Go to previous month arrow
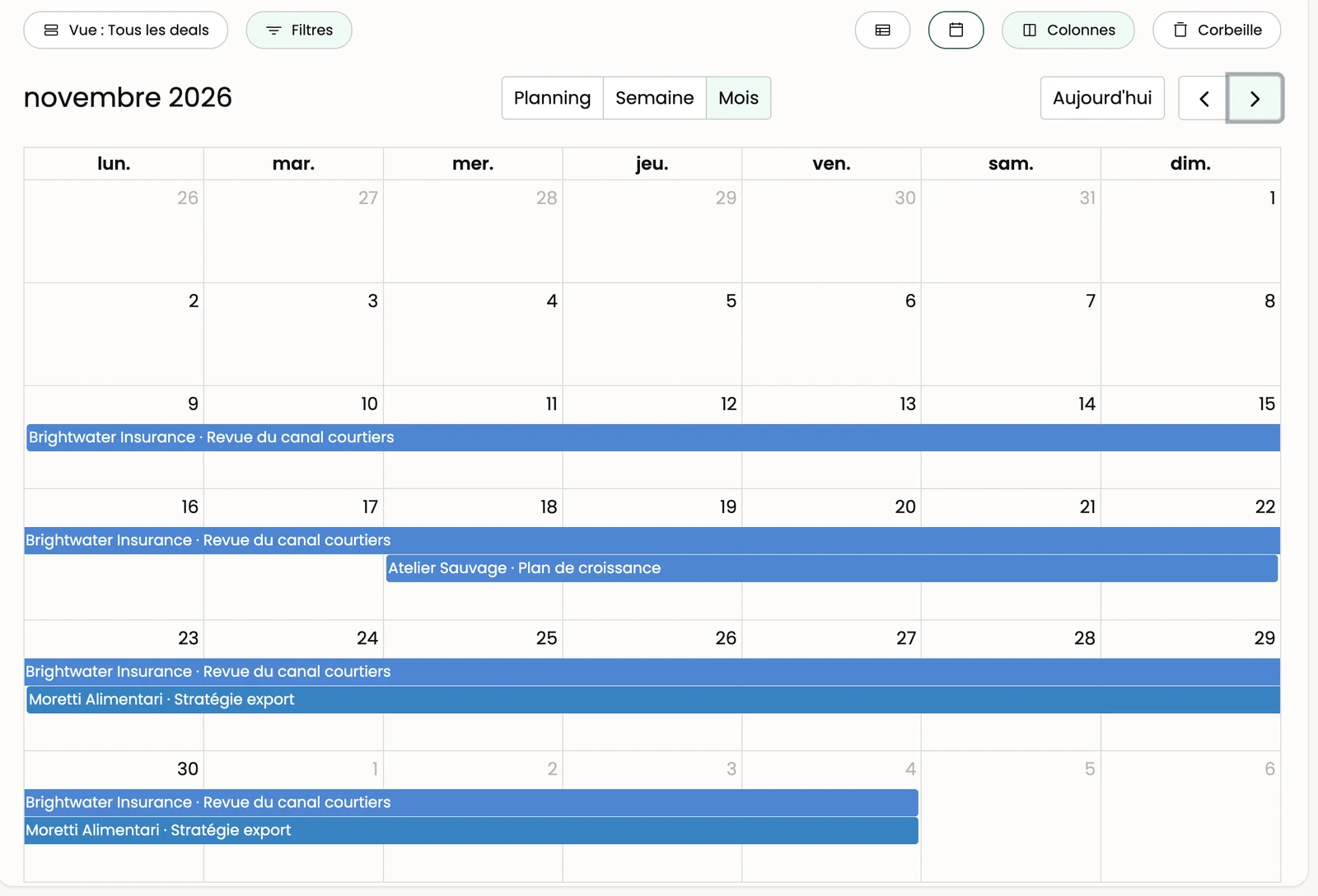 coord(1203,99)
